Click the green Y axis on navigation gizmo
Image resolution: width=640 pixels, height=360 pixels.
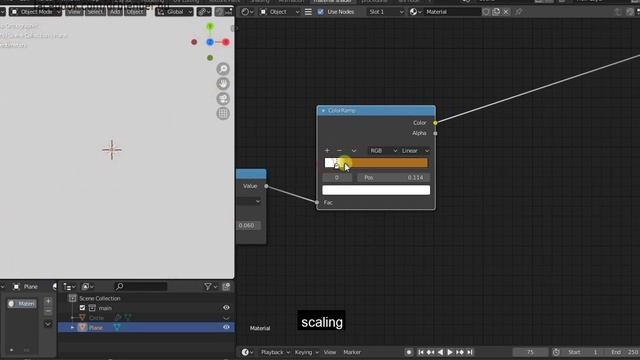210,27
